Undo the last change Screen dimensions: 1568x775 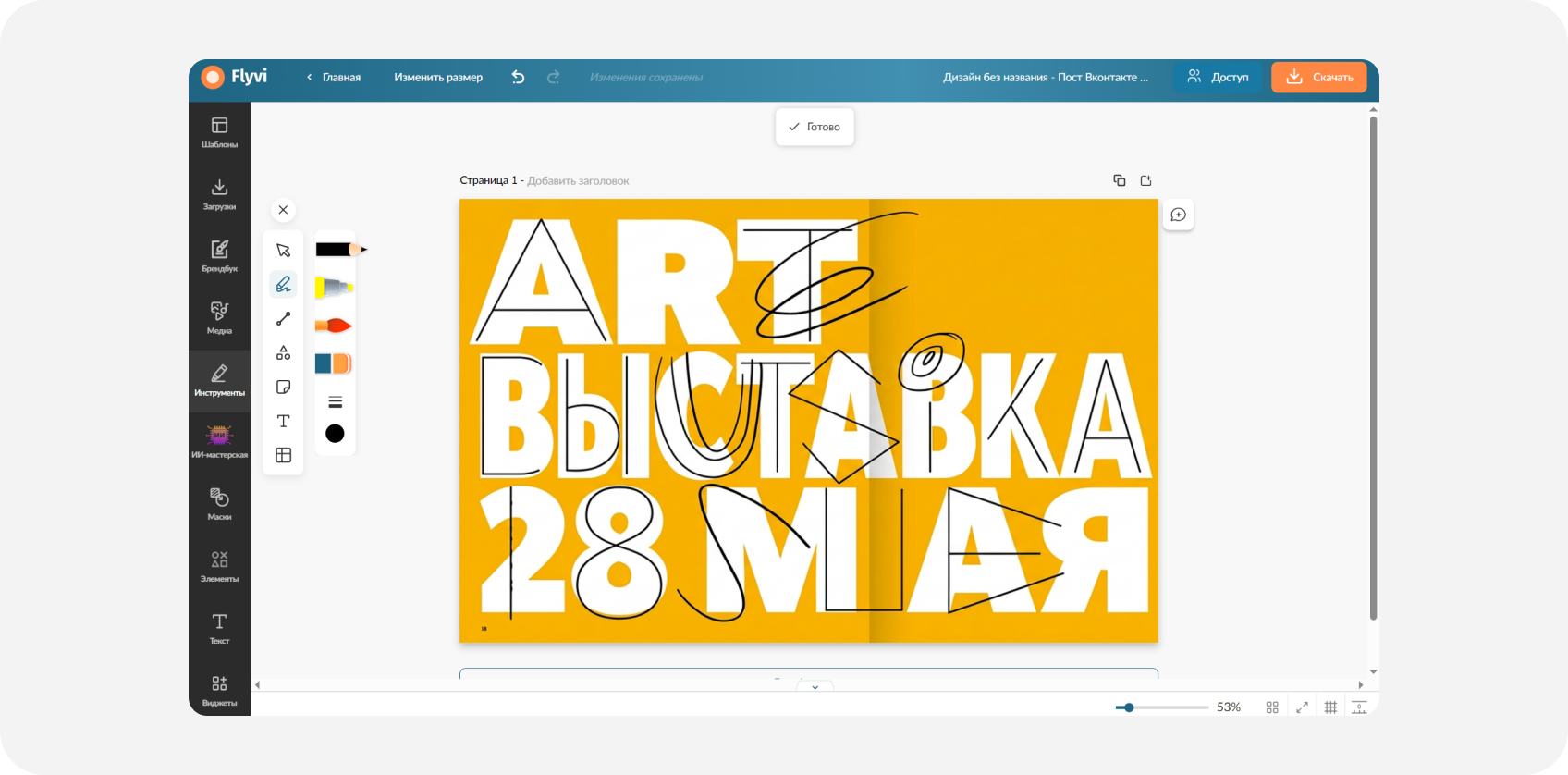coord(518,77)
